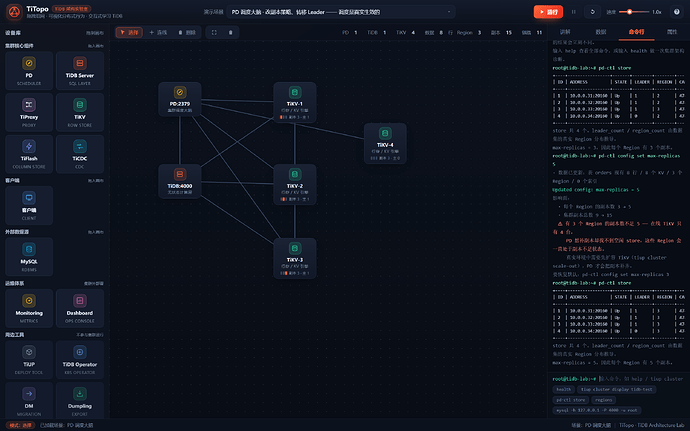Pick the TiKV row store component
The width and height of the screenshot is (690, 431).
pos(80,112)
